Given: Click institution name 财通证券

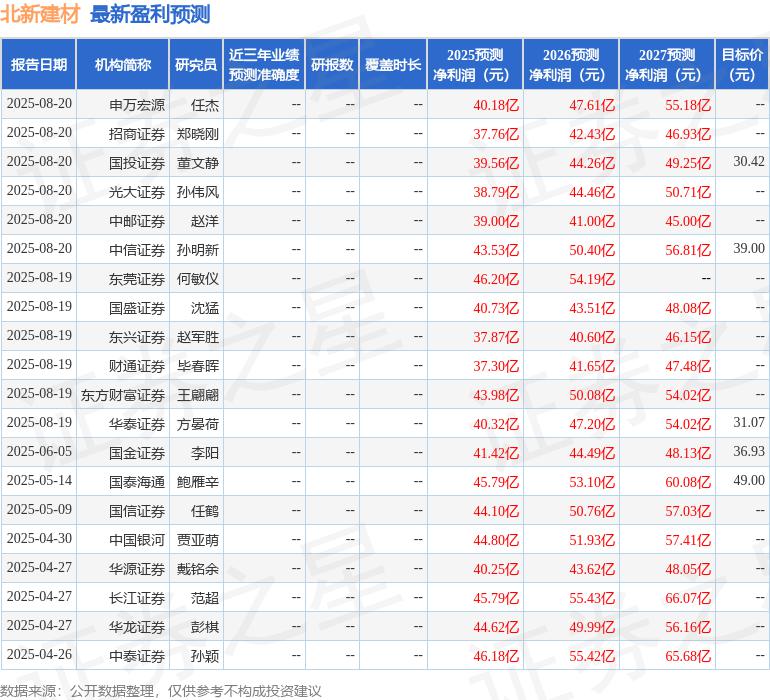Looking at the screenshot, I should [137, 365].
